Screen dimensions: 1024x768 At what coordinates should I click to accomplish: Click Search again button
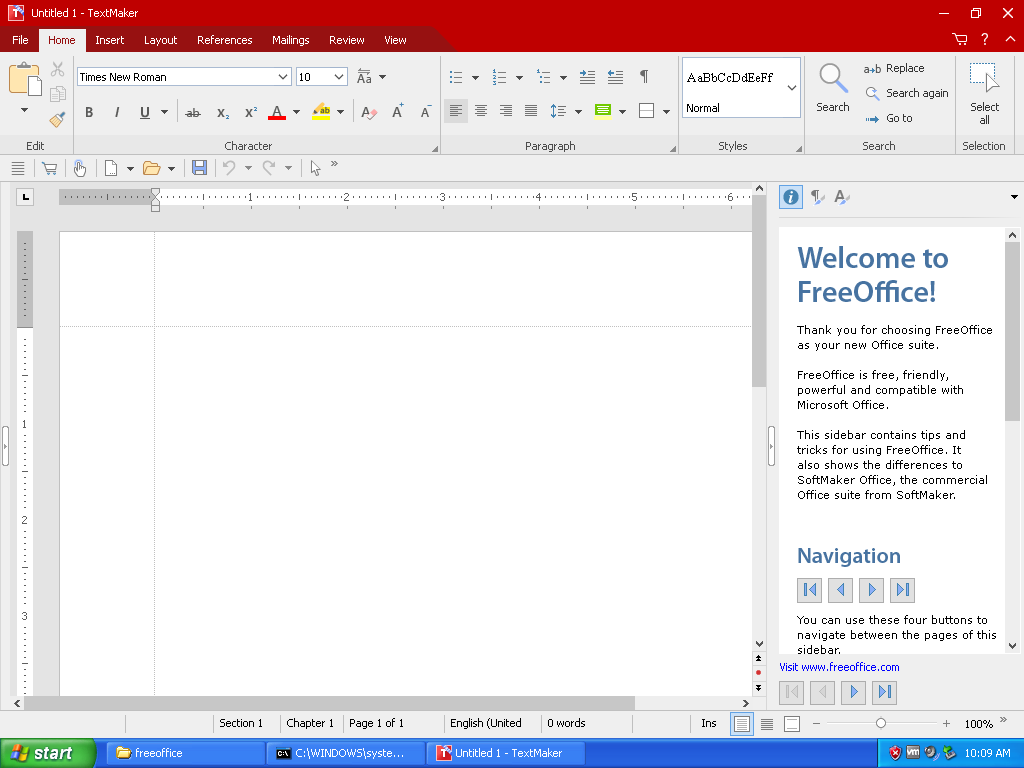coord(907,93)
